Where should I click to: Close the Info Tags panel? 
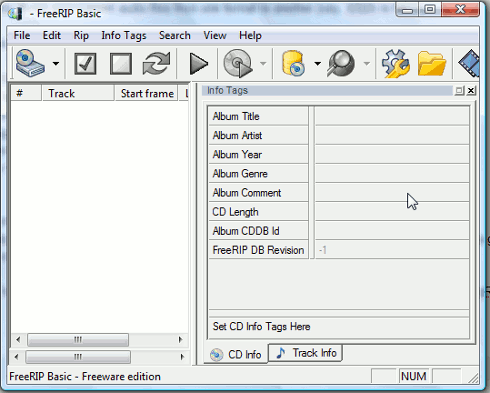click(471, 90)
